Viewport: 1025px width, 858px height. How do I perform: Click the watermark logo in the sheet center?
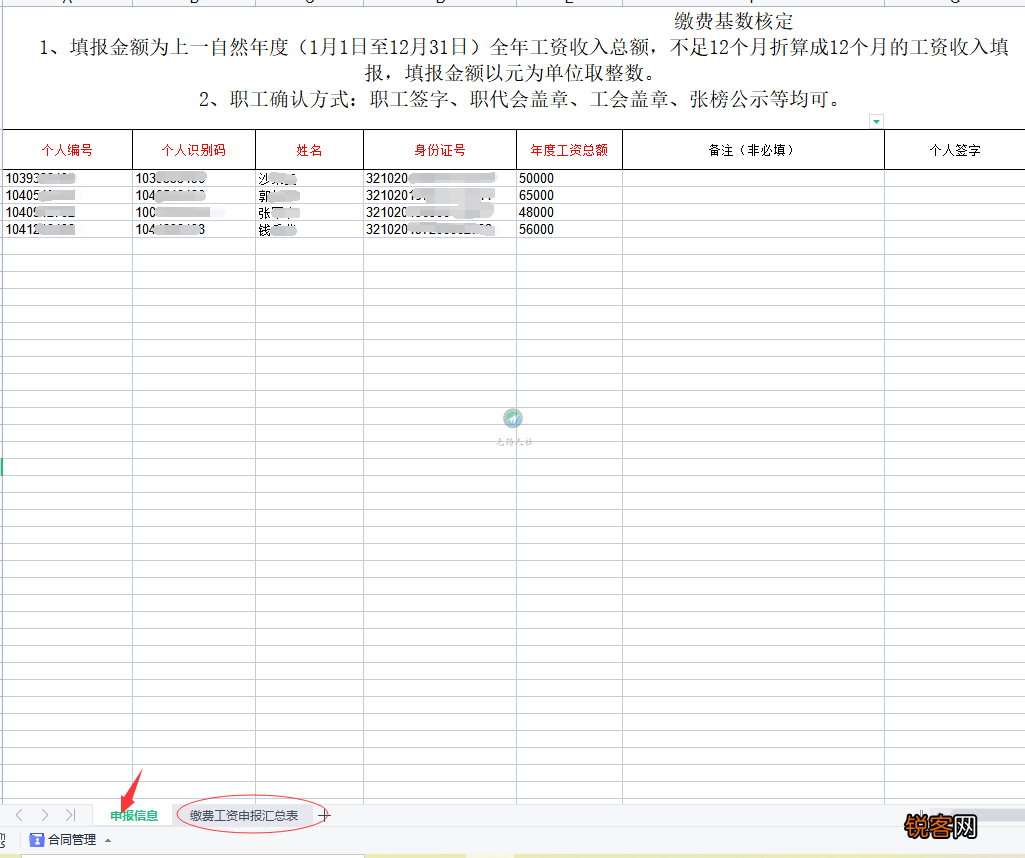[x=513, y=418]
